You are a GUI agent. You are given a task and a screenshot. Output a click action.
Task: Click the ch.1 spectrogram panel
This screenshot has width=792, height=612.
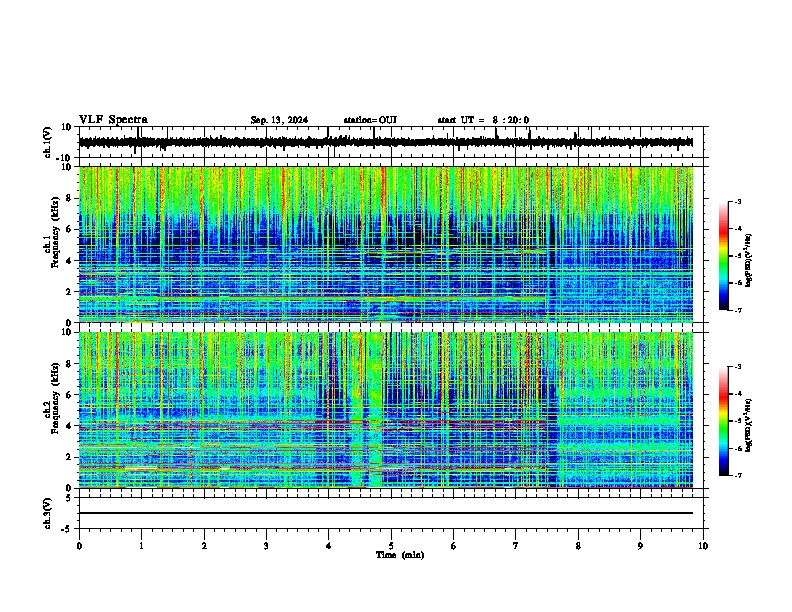point(386,244)
